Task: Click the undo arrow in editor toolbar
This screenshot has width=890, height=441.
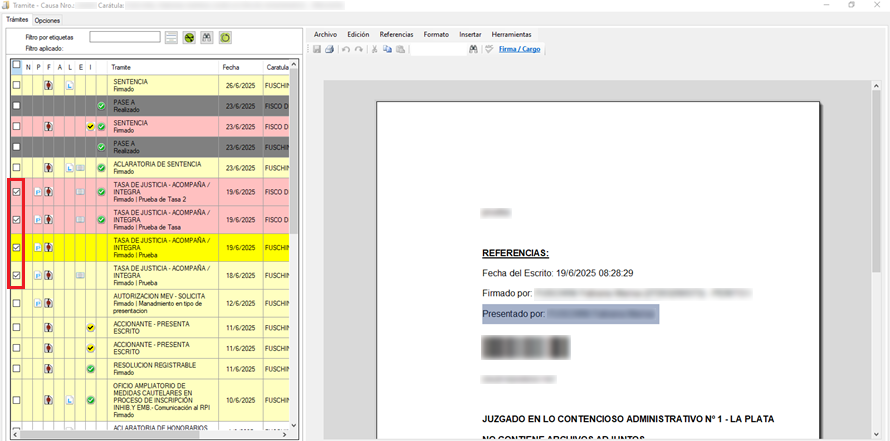Action: [346, 49]
